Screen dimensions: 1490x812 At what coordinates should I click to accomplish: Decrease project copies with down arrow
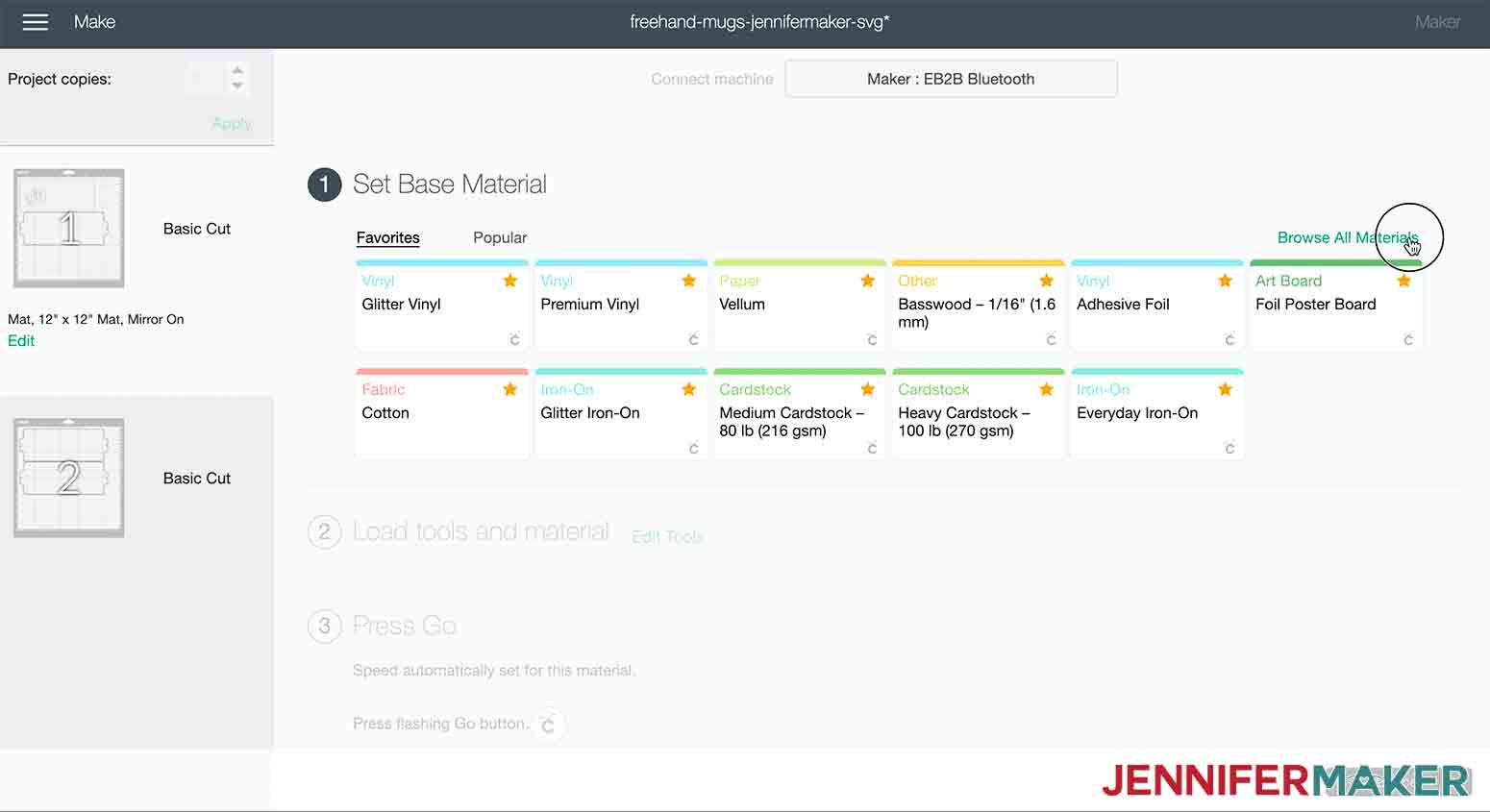click(237, 86)
